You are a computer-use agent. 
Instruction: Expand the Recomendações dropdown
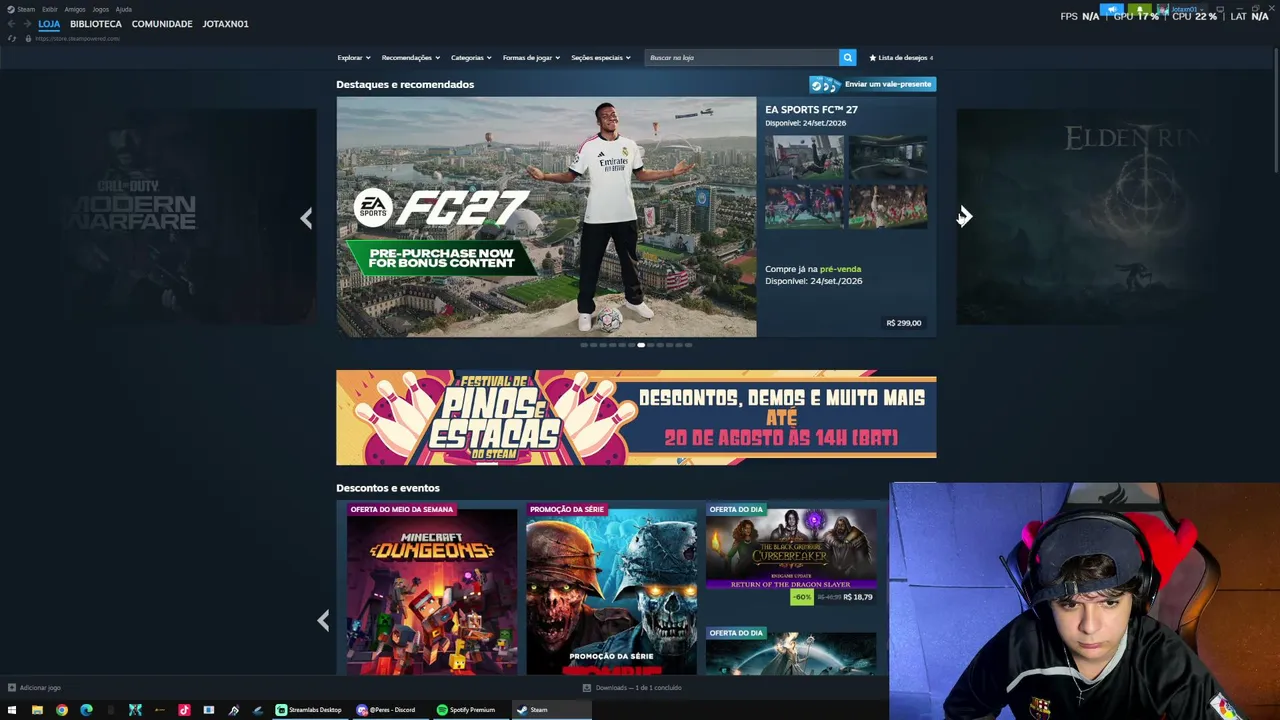(x=411, y=58)
